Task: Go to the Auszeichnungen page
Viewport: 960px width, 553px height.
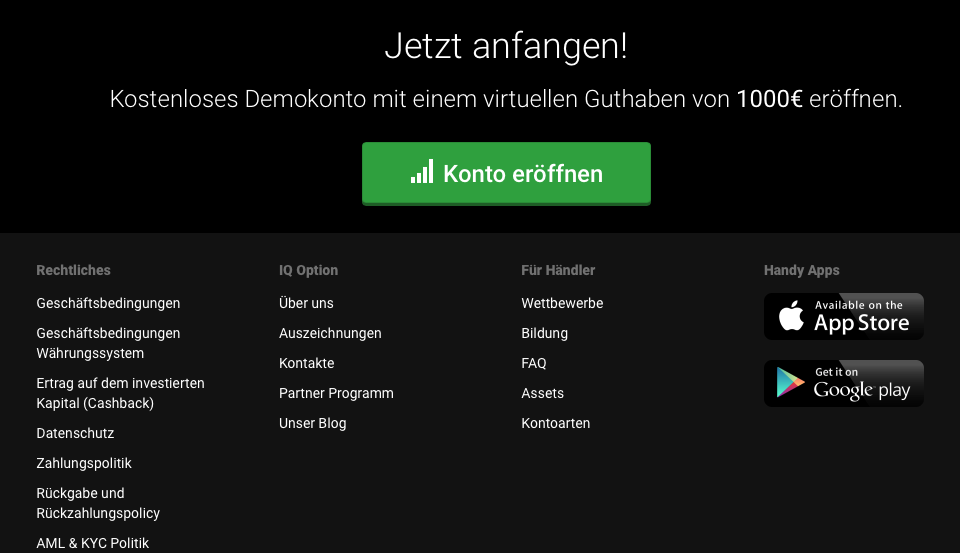Action: tap(330, 333)
